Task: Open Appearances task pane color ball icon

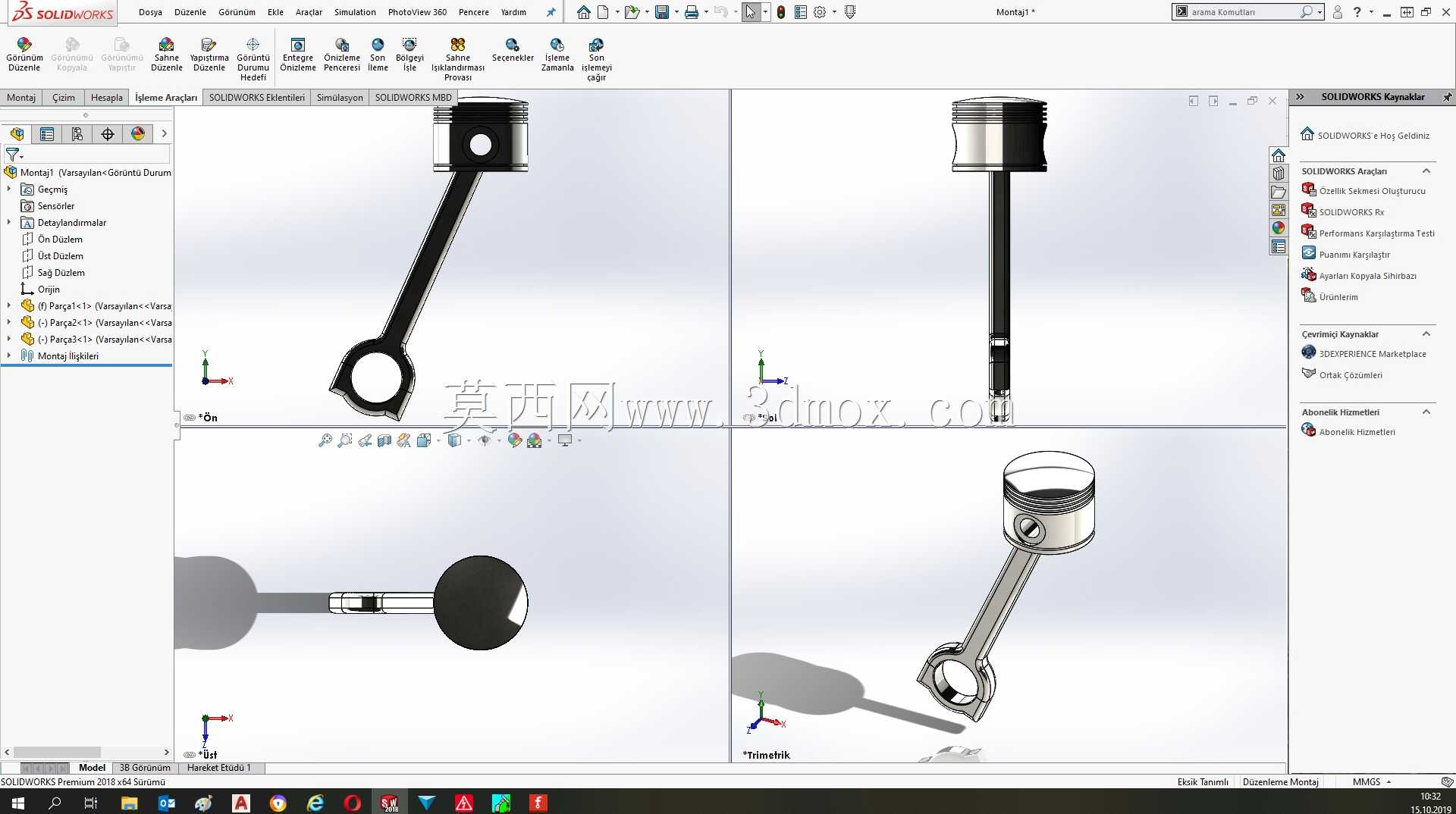Action: (1279, 228)
